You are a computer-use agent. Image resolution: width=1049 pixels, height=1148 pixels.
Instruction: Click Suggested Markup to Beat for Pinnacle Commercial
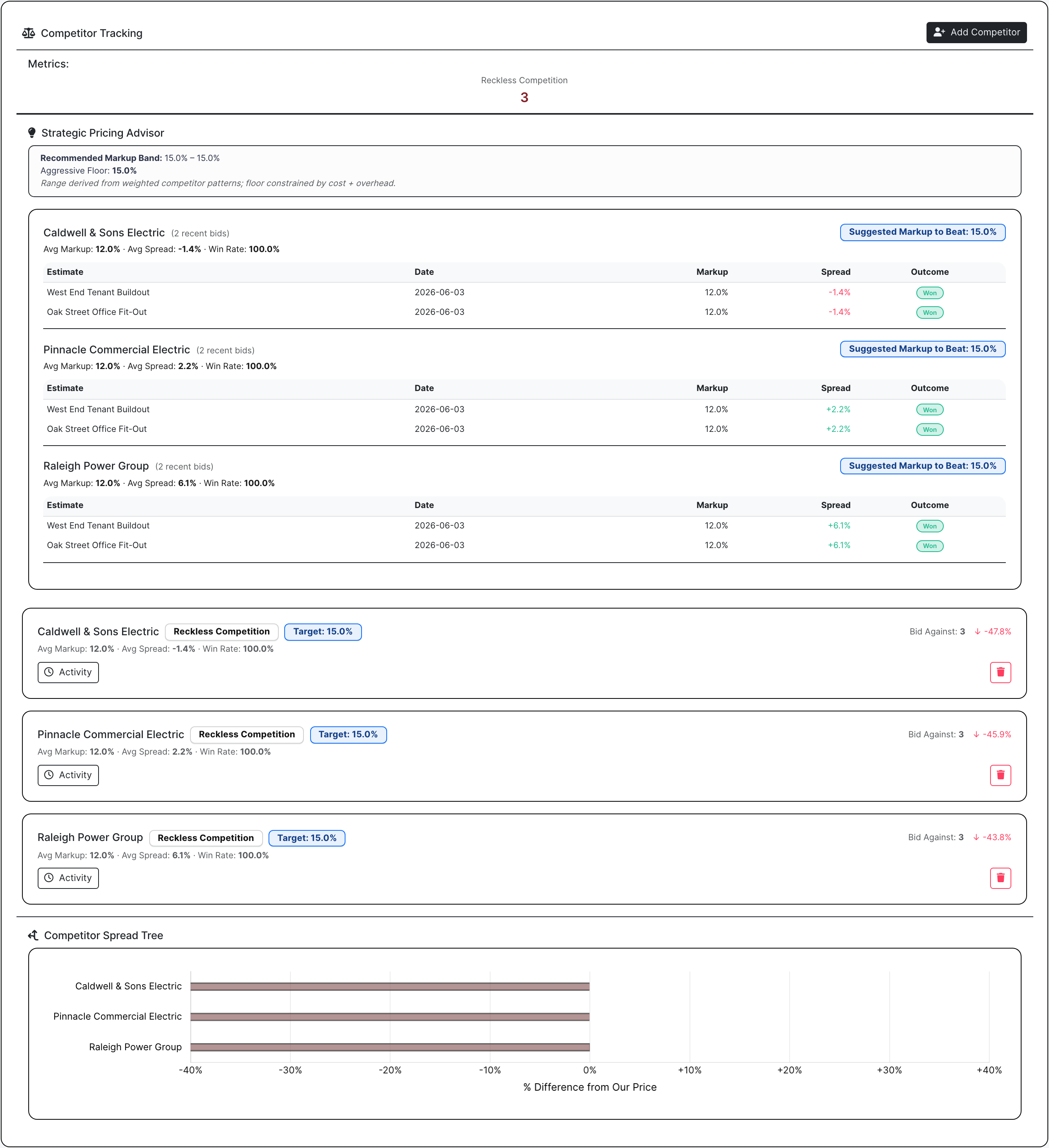(x=922, y=349)
